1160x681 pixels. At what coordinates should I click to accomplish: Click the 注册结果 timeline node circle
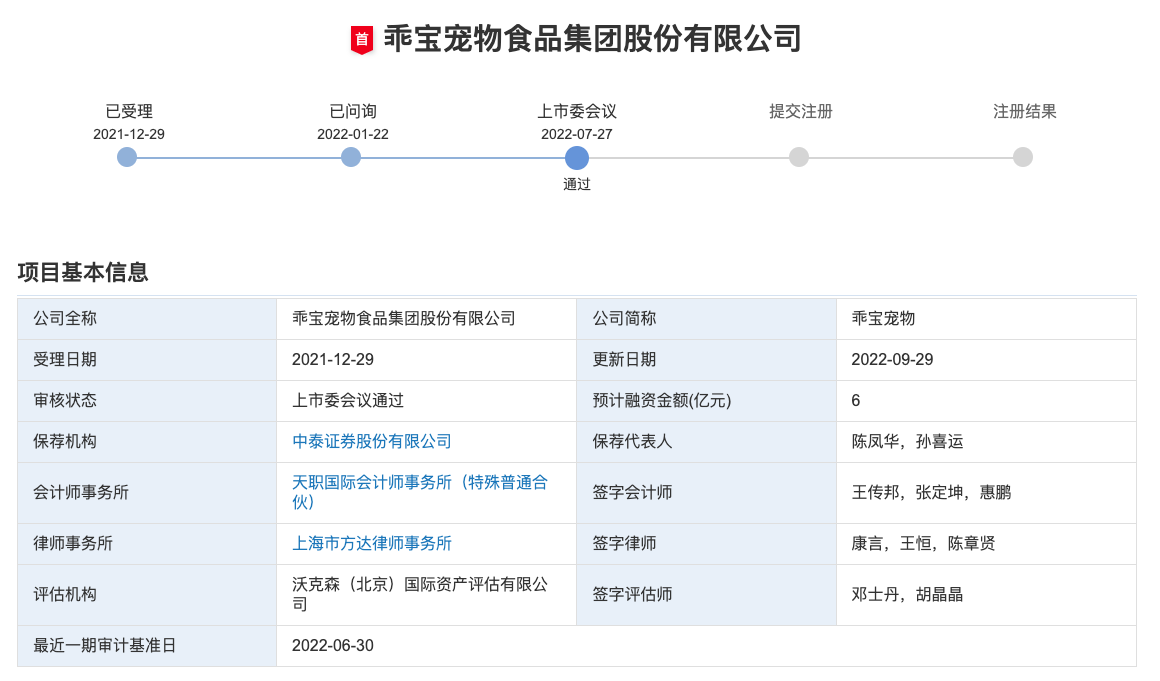[x=1023, y=157]
